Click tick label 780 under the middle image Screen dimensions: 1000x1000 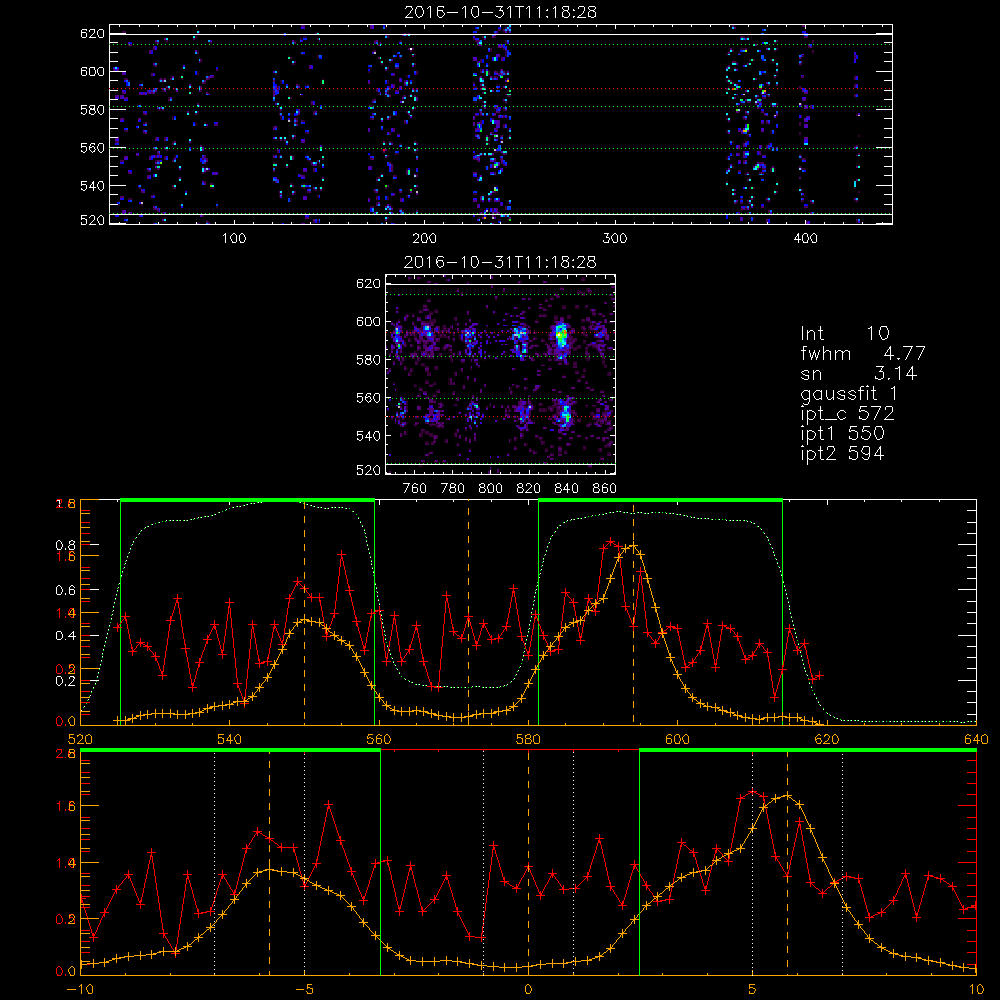tap(452, 489)
